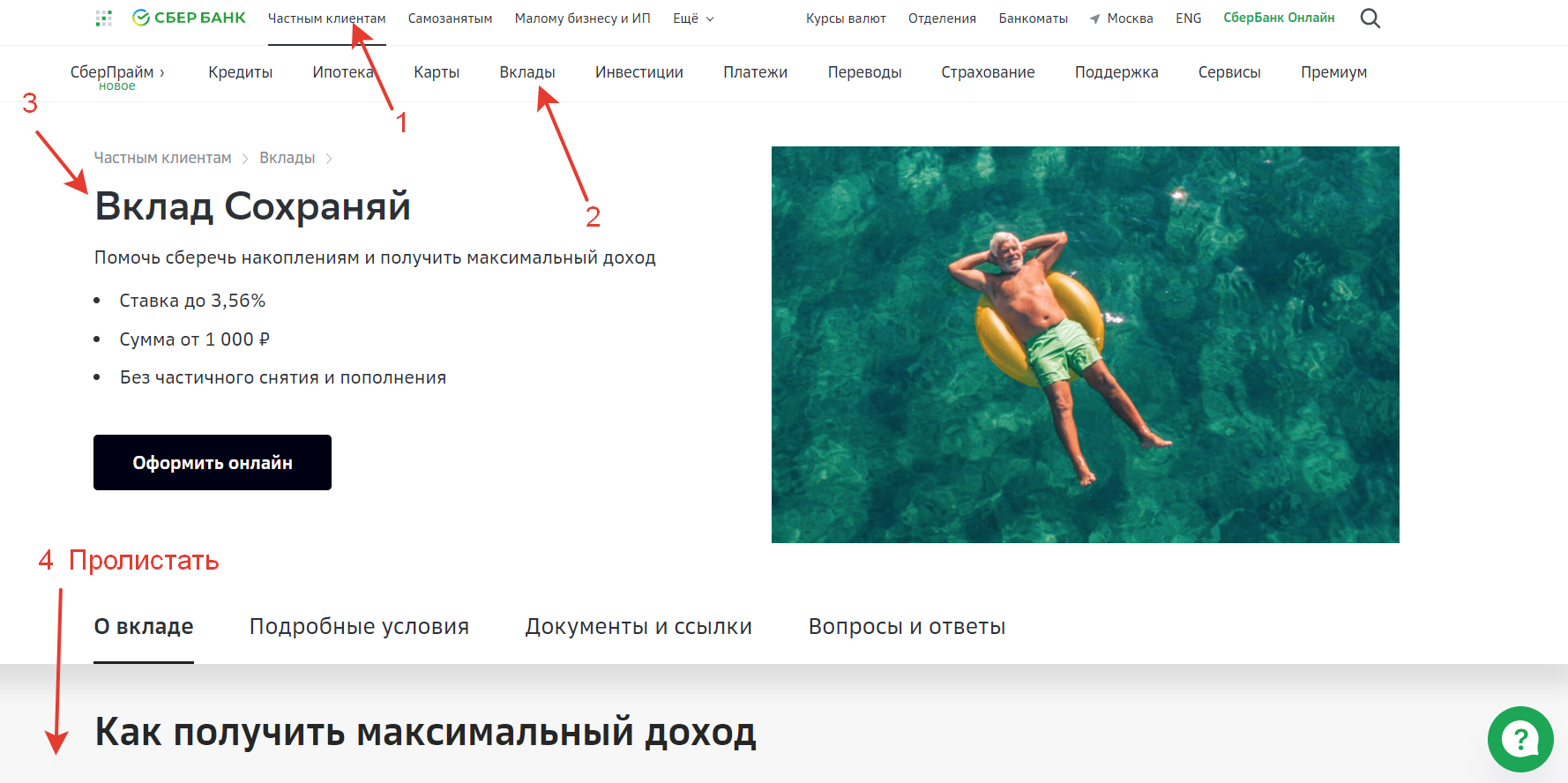
Task: Open Курсы валют link
Action: (846, 19)
